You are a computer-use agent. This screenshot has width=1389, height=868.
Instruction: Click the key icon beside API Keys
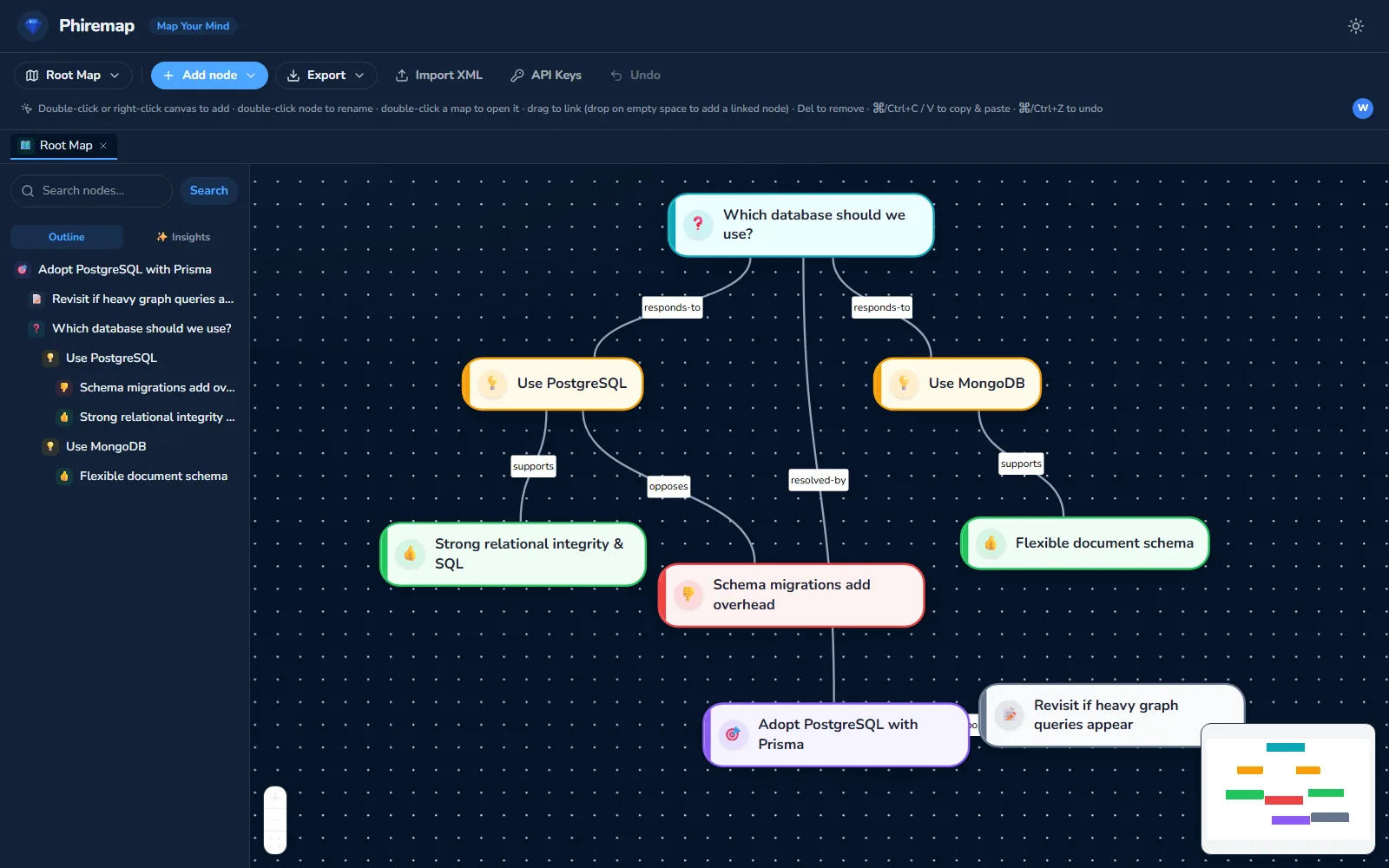click(517, 76)
